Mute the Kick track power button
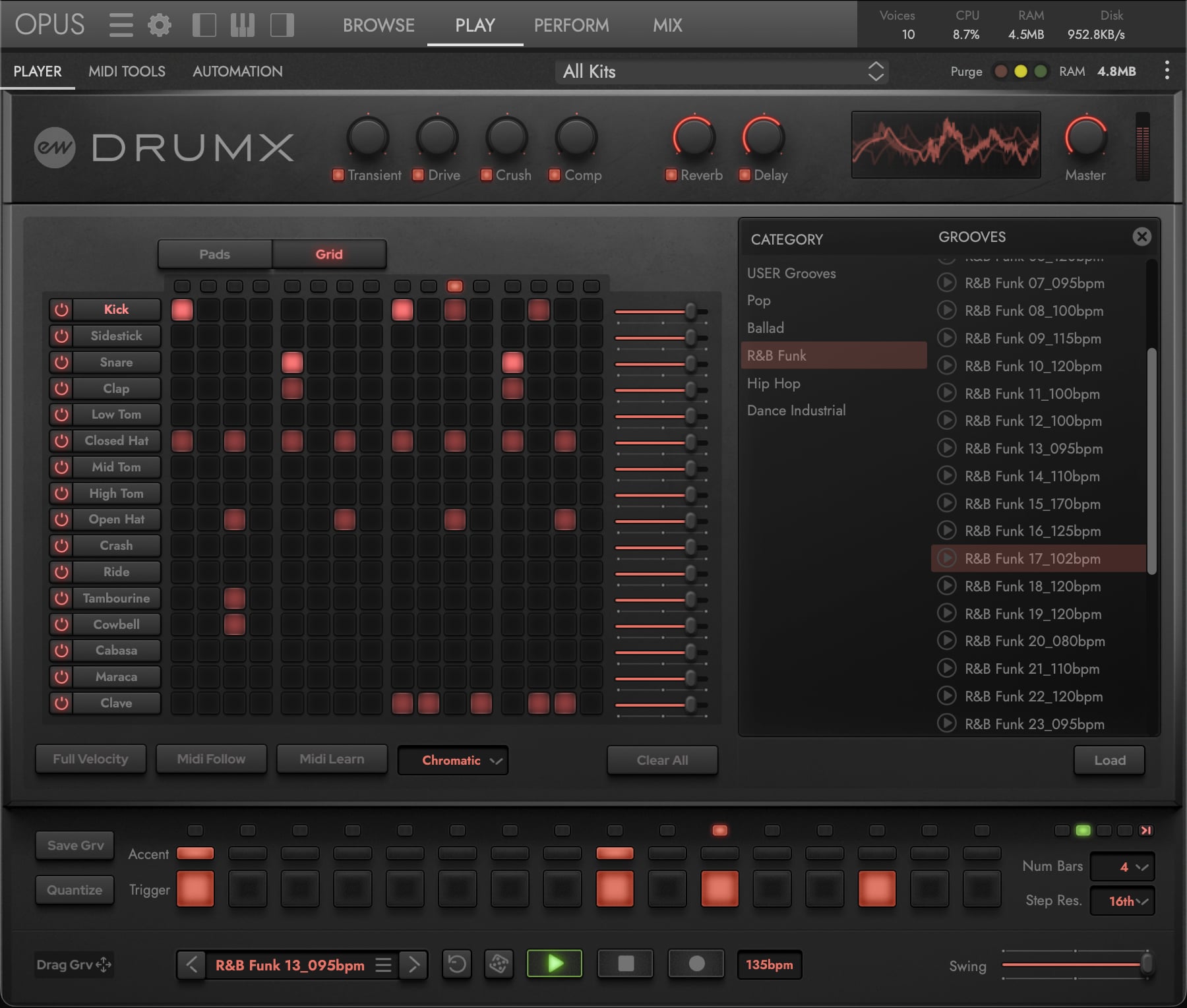This screenshot has height=1008, width=1187. tap(61, 309)
